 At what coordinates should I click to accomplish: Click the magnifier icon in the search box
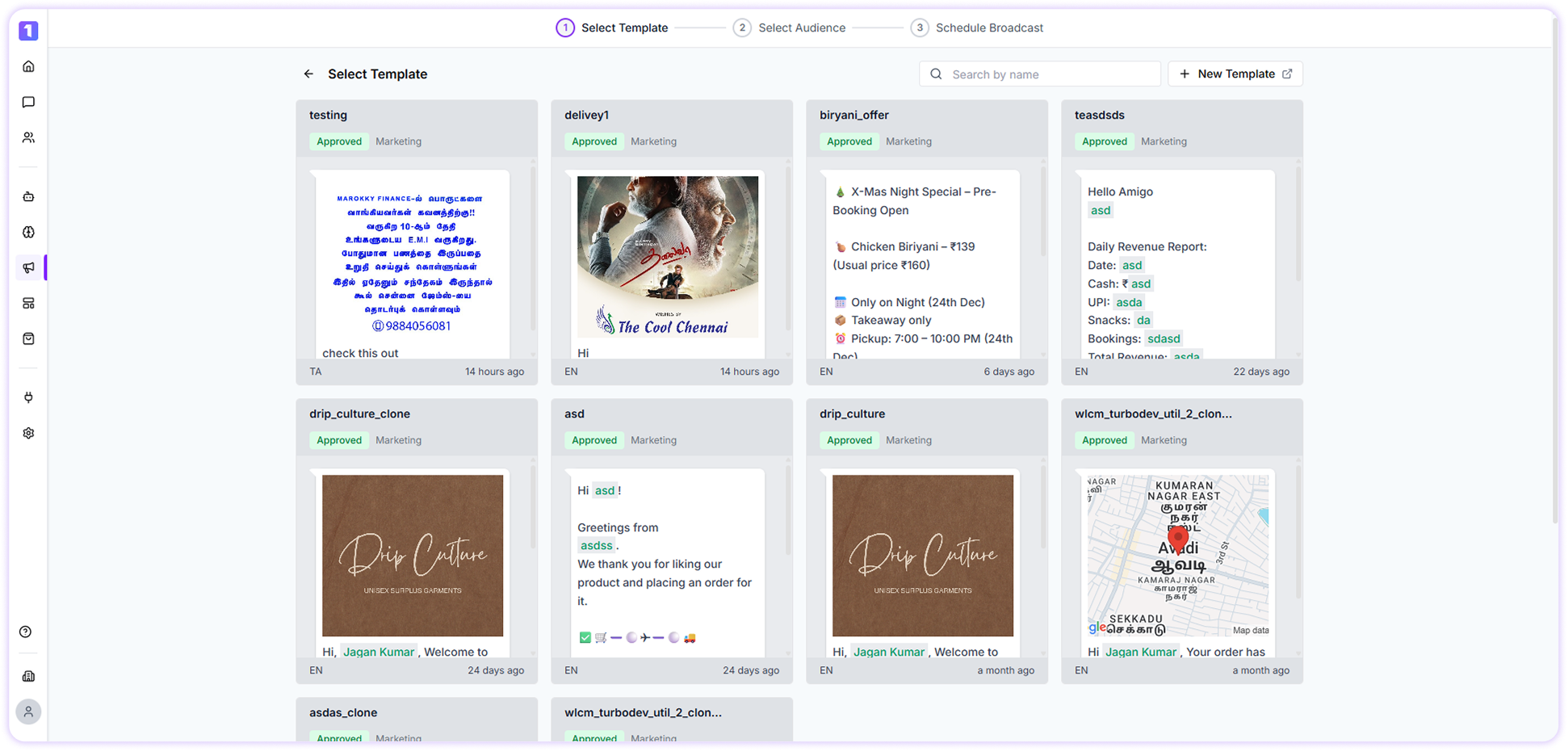pyautogui.click(x=936, y=73)
